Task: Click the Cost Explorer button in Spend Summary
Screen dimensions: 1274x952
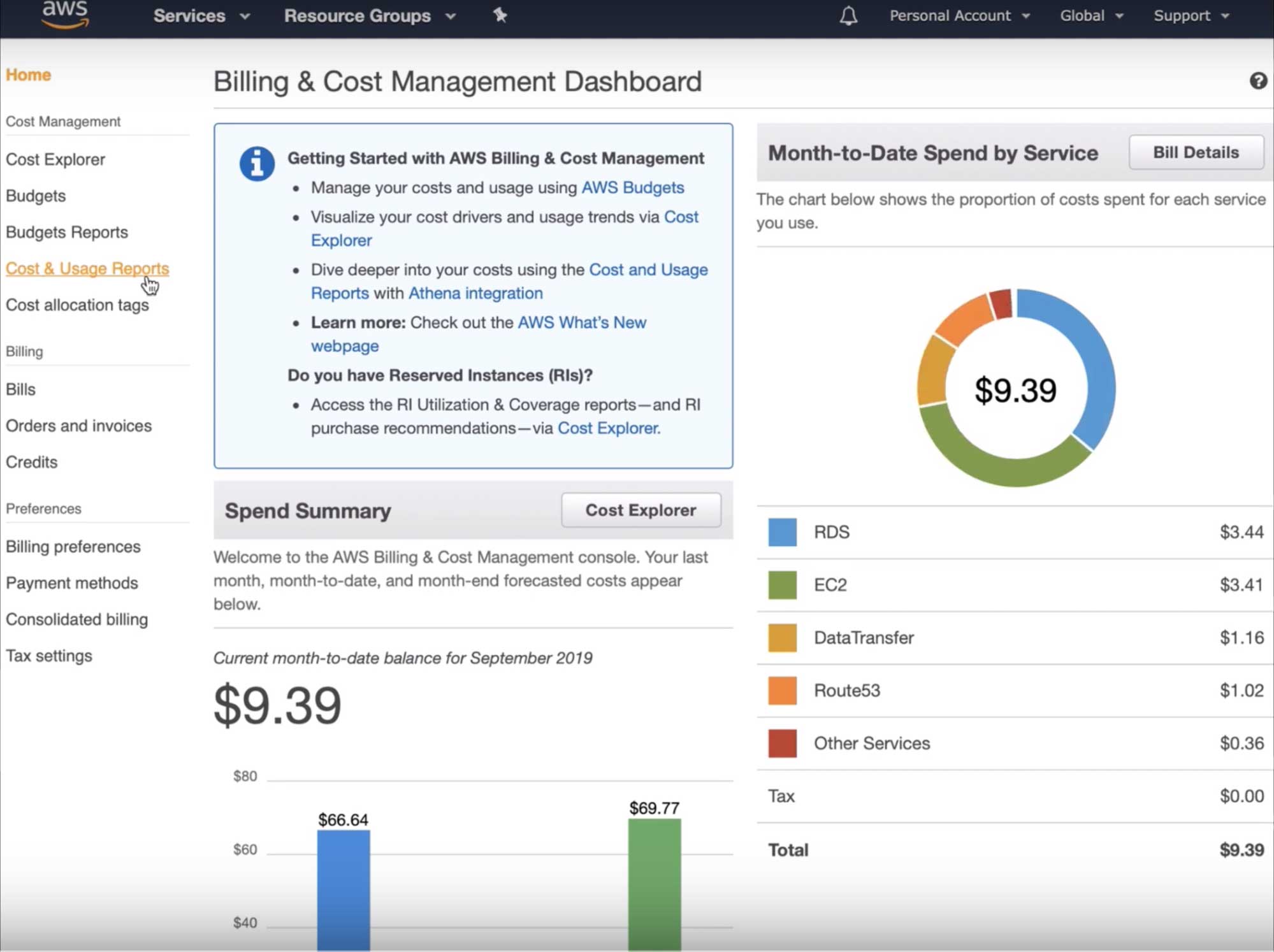Action: pos(641,510)
